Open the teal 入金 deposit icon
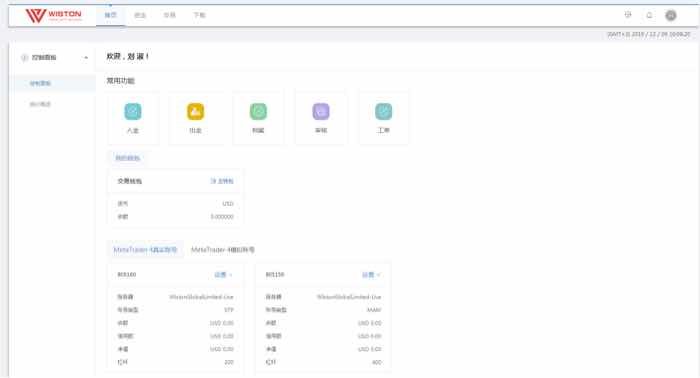The width and height of the screenshot is (700, 378). pos(133,112)
